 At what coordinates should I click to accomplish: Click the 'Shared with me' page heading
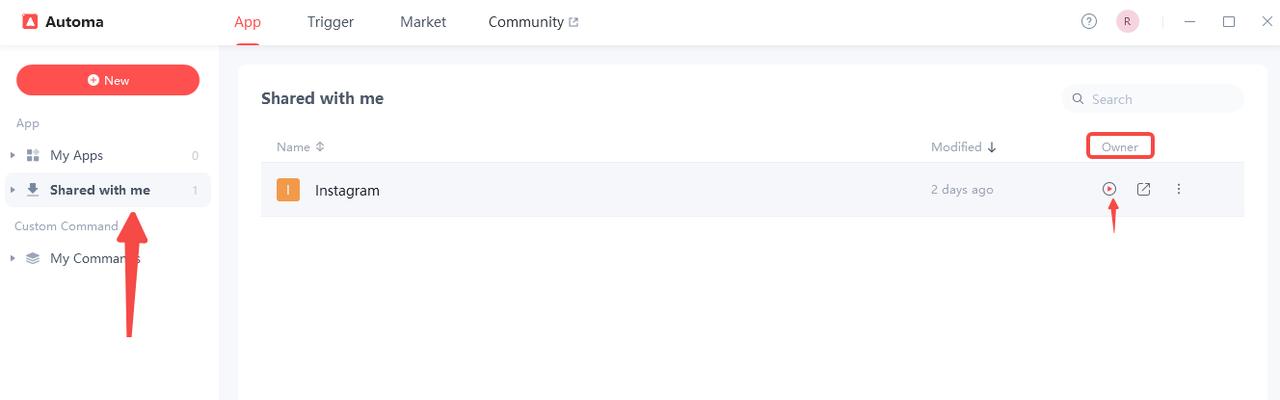coord(322,98)
